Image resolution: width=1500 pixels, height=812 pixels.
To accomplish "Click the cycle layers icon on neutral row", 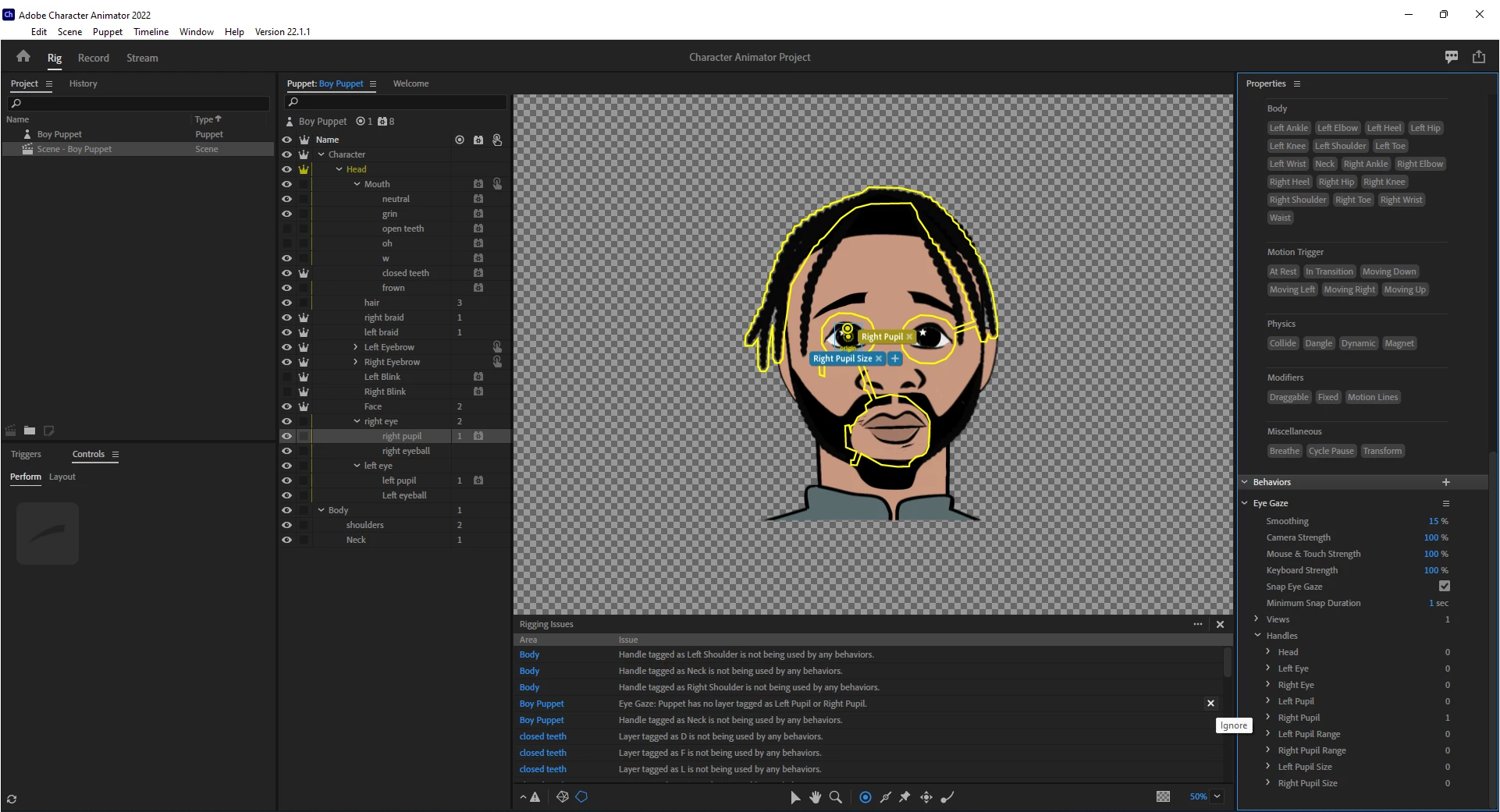I will [x=478, y=199].
